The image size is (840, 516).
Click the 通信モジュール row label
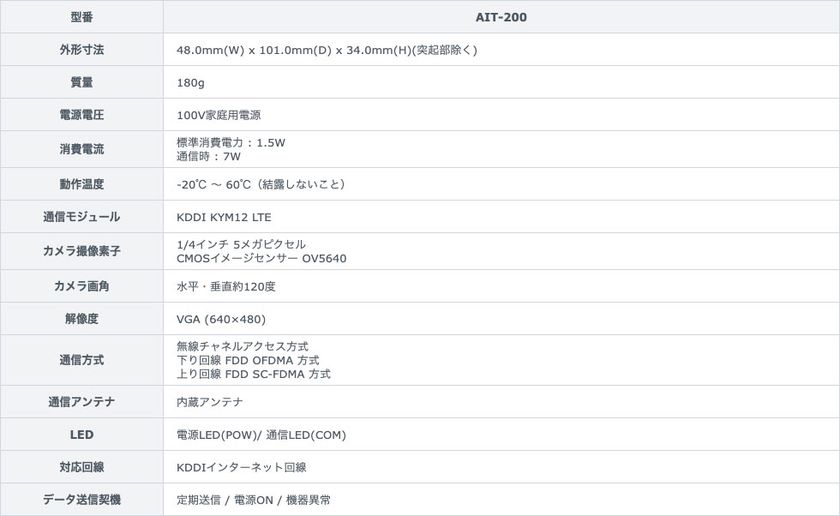(x=81, y=217)
